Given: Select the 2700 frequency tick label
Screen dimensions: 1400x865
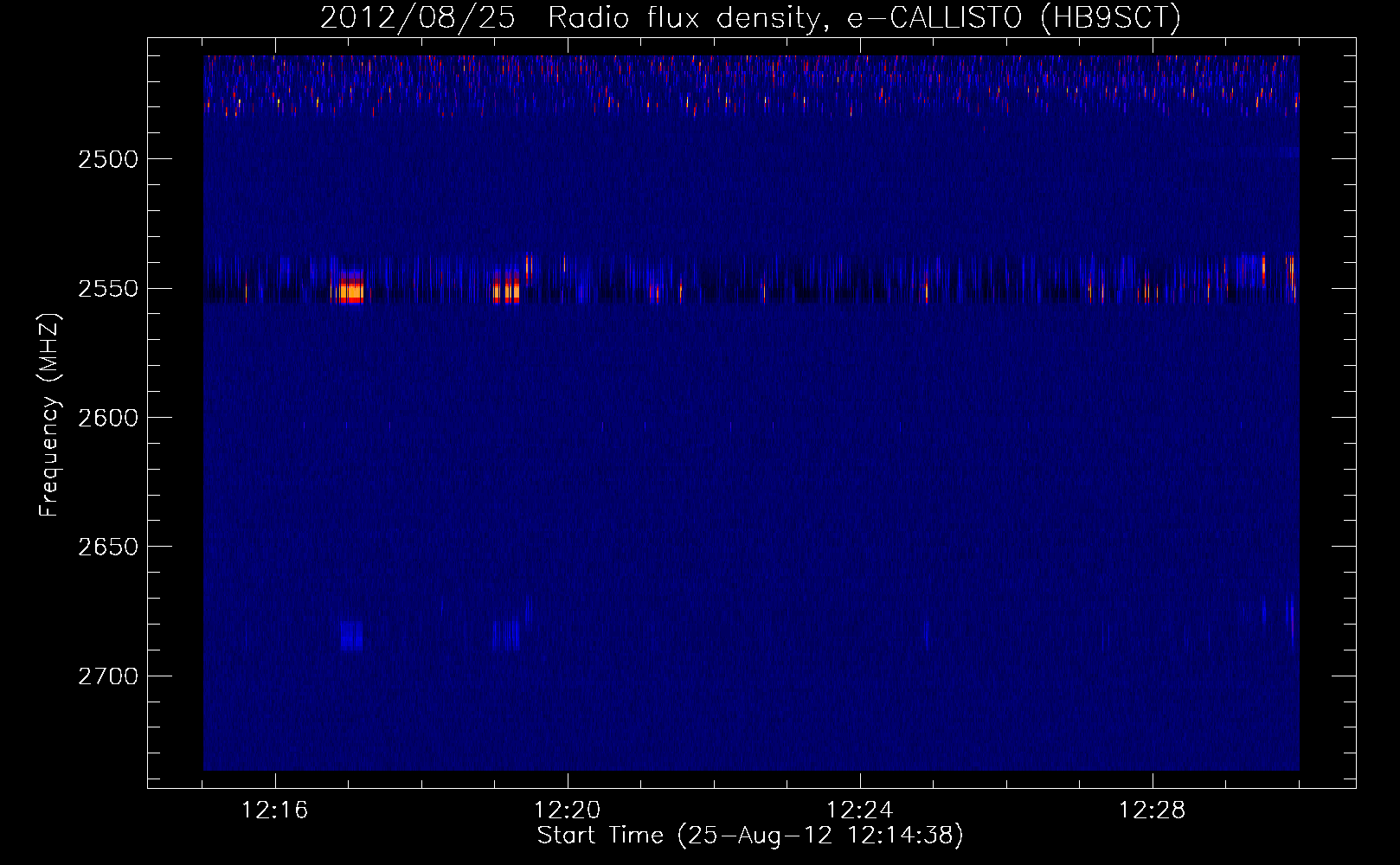Looking at the screenshot, I should click(108, 676).
